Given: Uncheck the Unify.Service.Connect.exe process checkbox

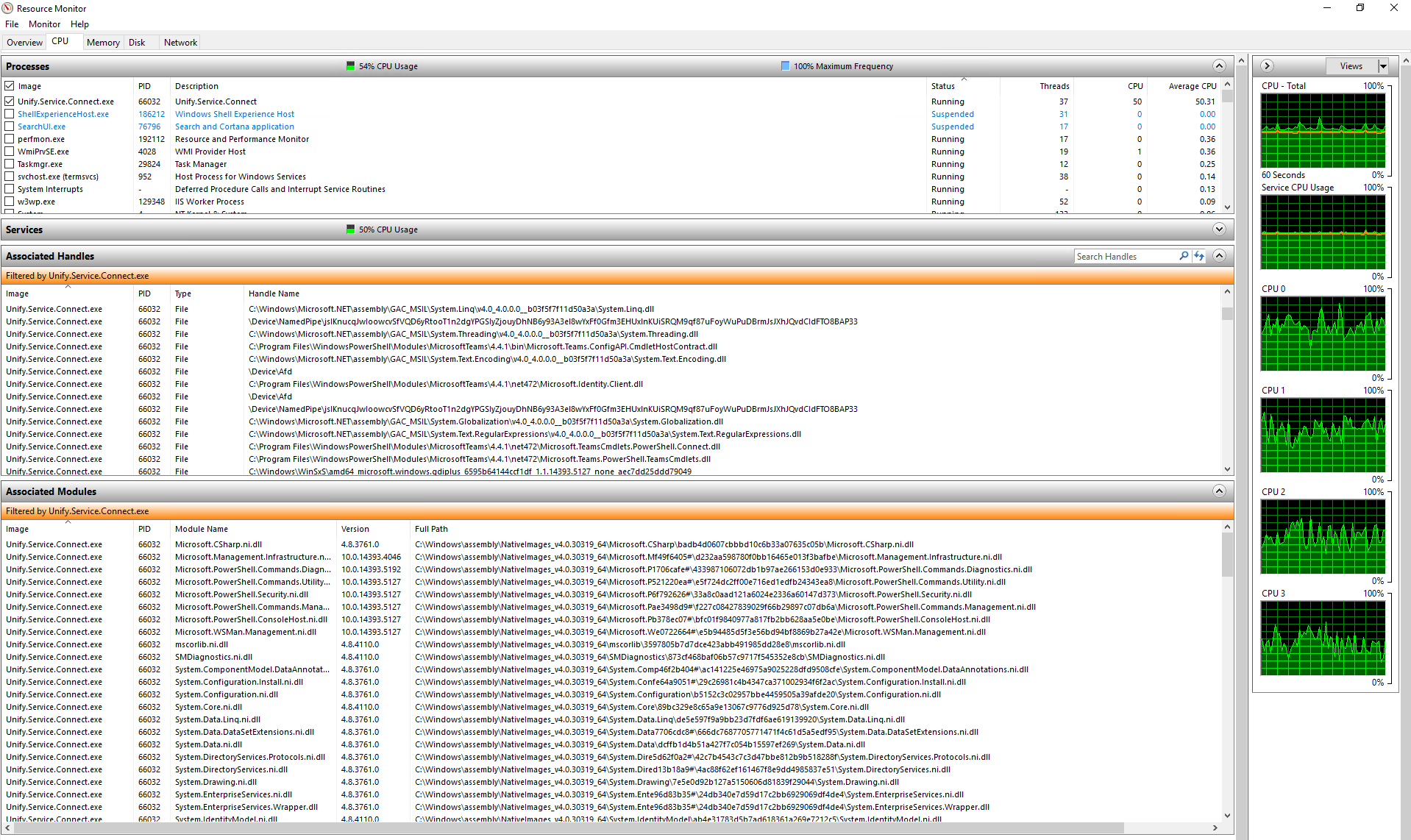Looking at the screenshot, I should [x=10, y=102].
